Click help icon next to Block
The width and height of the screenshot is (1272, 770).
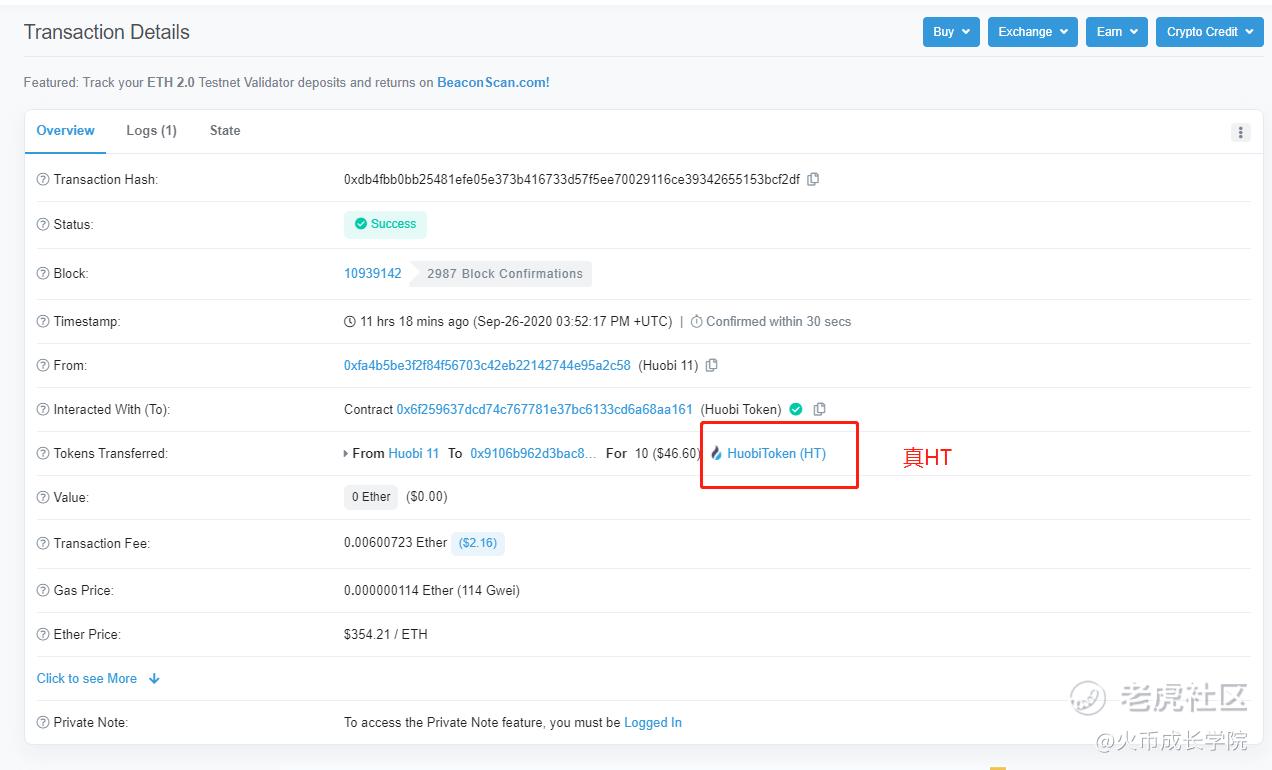pos(43,273)
